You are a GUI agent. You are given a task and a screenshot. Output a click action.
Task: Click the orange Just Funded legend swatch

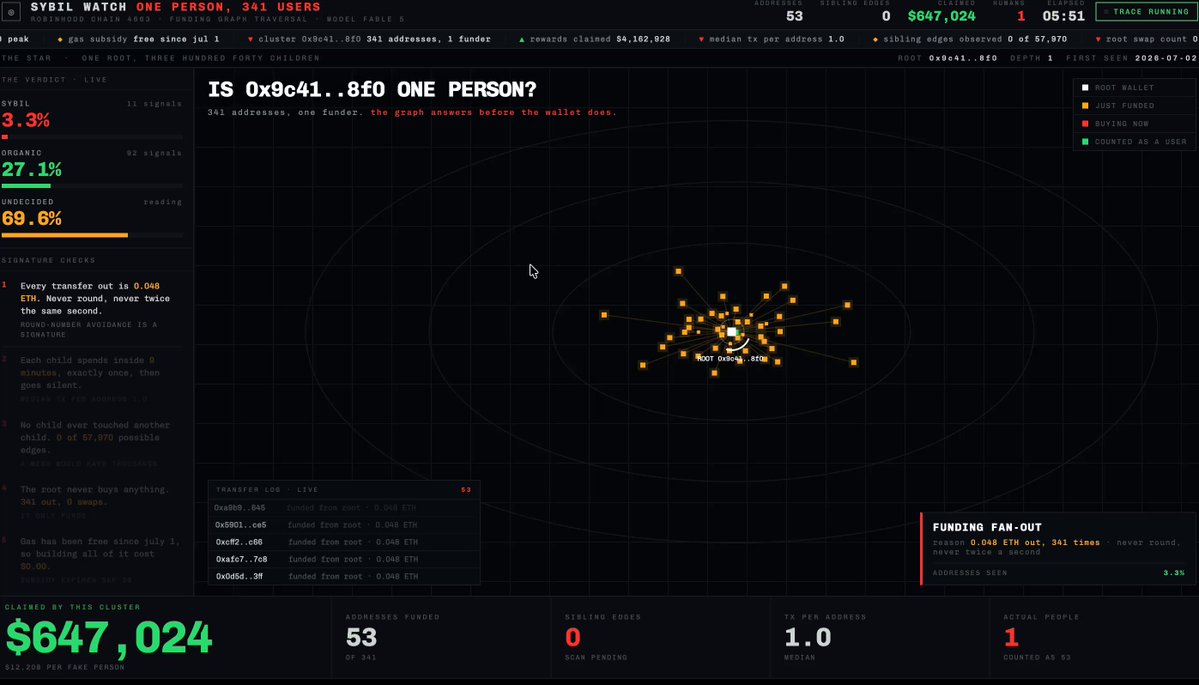click(1085, 106)
